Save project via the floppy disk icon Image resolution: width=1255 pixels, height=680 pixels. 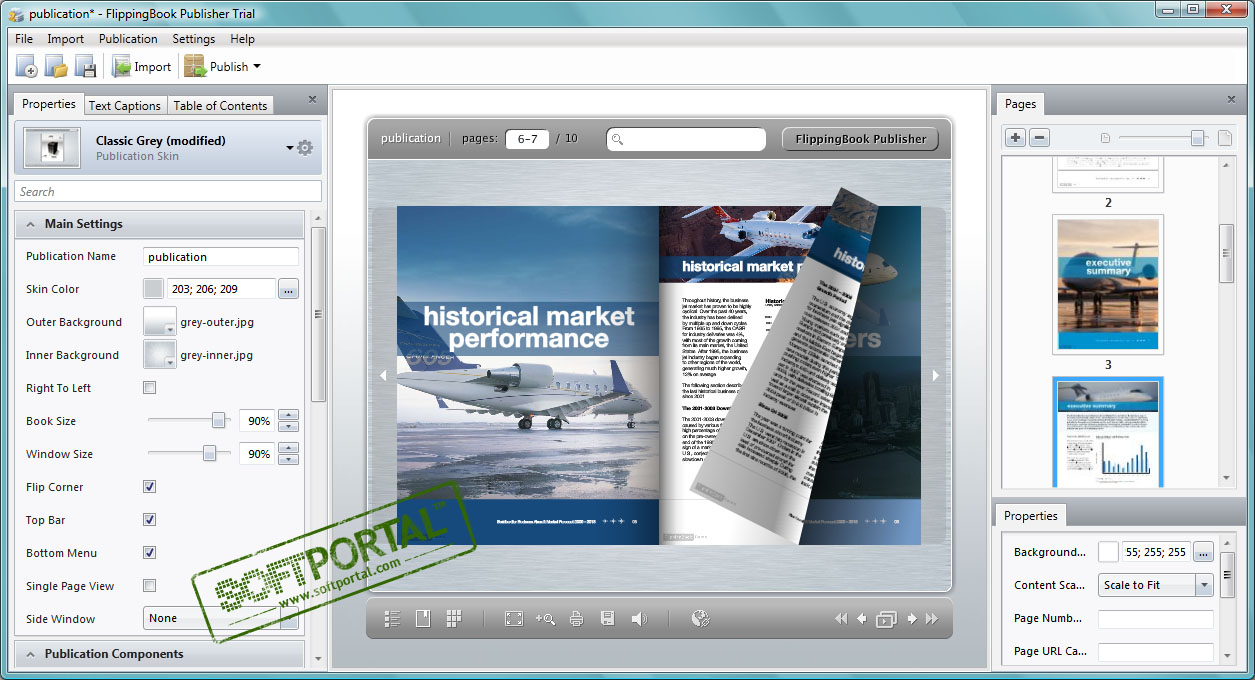pyautogui.click(x=85, y=67)
